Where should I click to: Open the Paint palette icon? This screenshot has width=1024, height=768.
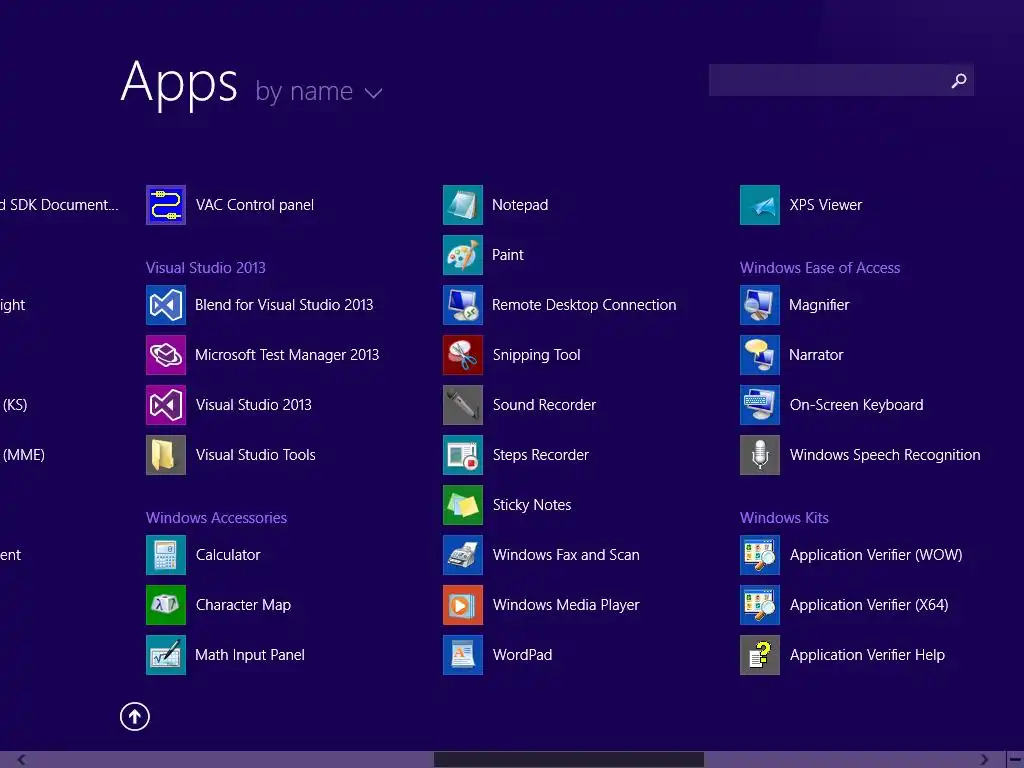[x=463, y=255]
